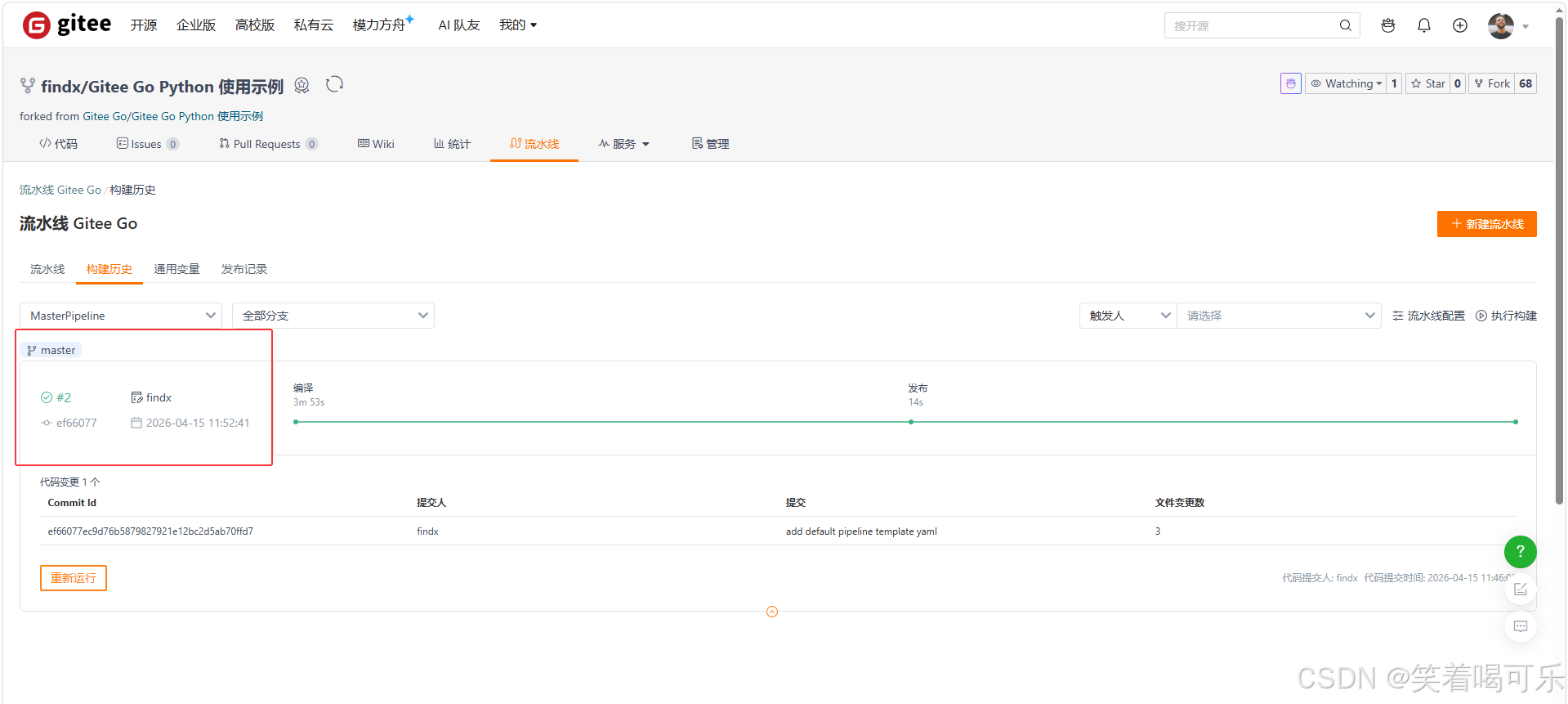Open the Watching dropdown
Screen dimensions: 1568x704
tap(1346, 83)
